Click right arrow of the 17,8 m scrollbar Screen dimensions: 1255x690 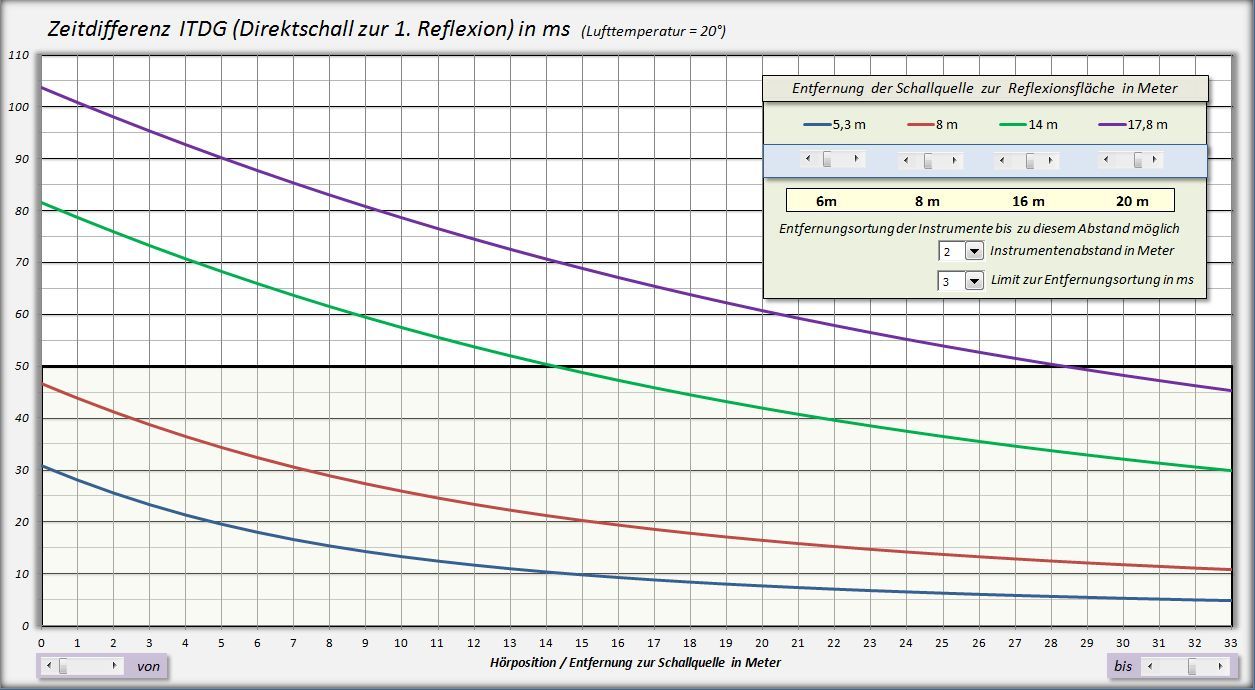tap(1157, 160)
